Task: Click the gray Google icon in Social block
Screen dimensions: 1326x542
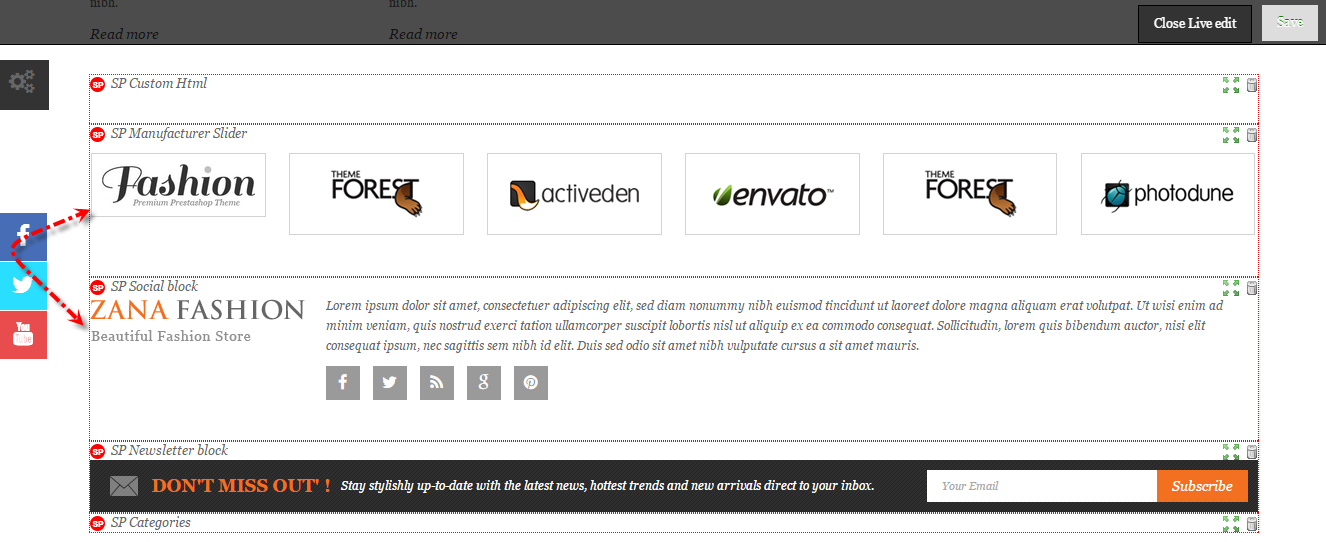Action: click(484, 383)
